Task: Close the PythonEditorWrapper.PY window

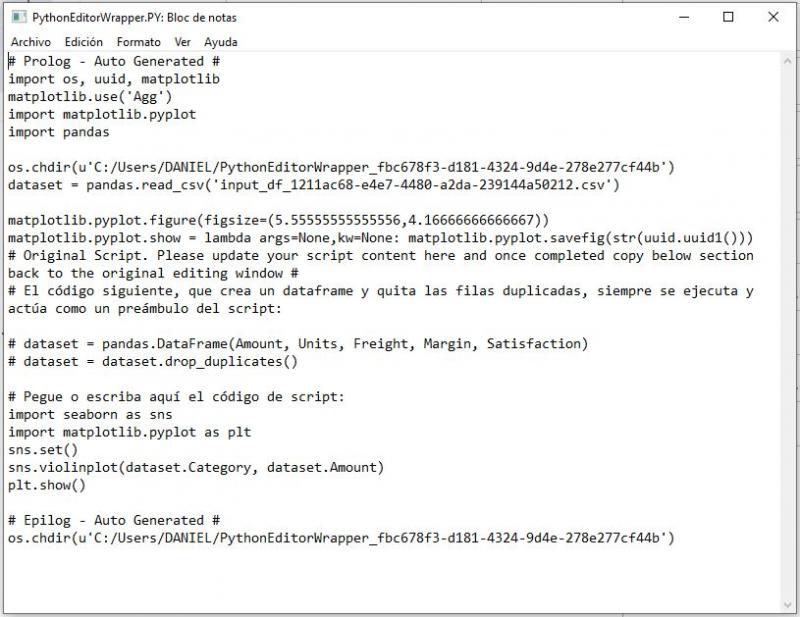Action: pyautogui.click(x=771, y=17)
